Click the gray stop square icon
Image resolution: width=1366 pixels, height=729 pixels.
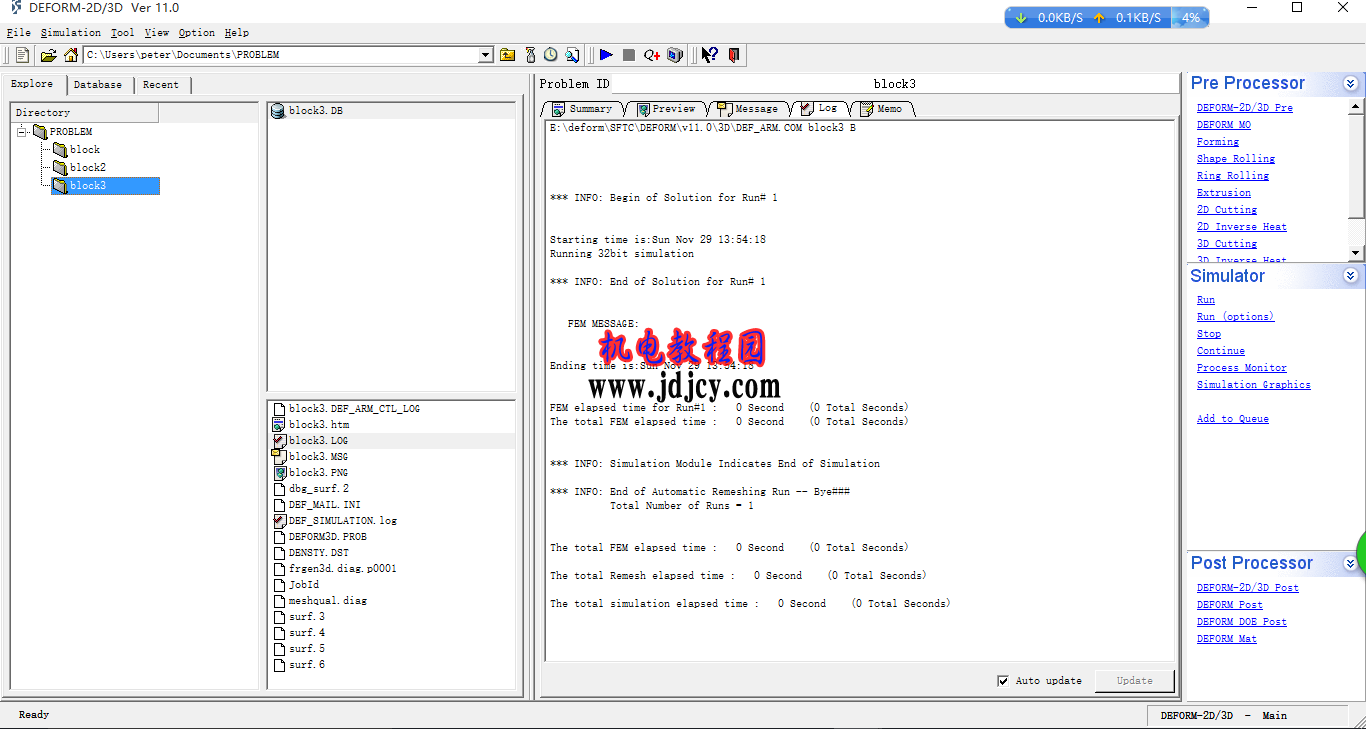(629, 55)
